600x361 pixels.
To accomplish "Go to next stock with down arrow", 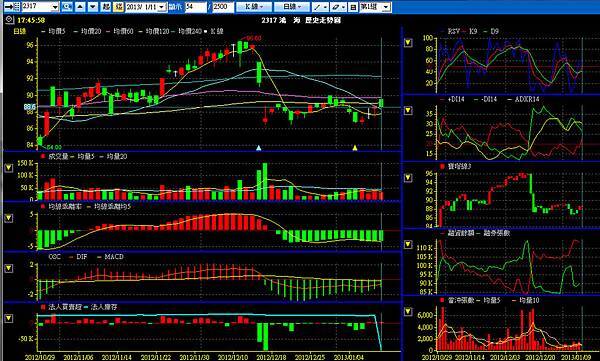I will (x=93, y=7).
